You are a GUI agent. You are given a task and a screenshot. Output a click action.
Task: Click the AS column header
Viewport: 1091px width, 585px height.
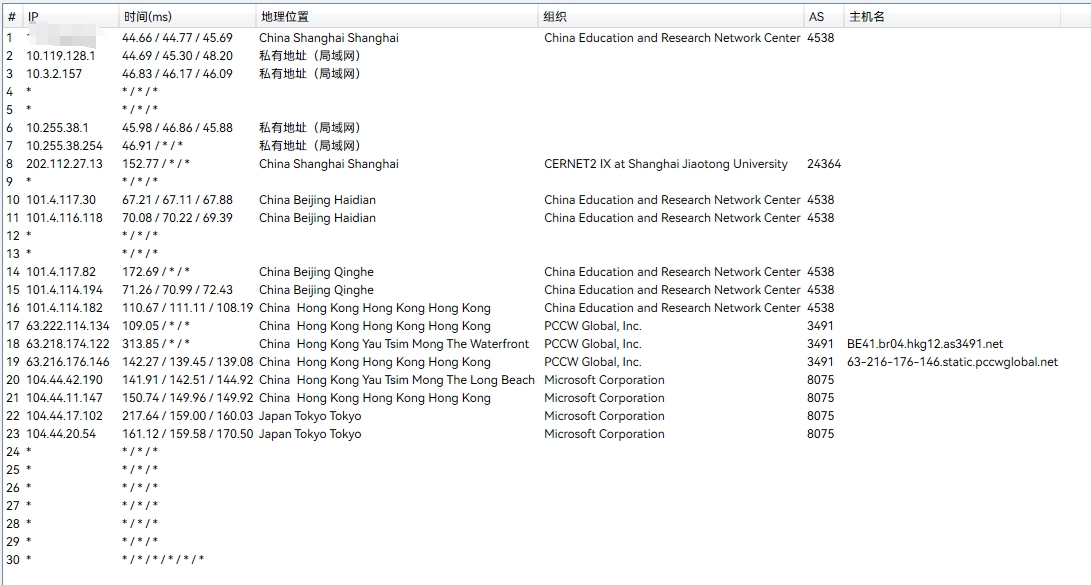click(x=816, y=17)
